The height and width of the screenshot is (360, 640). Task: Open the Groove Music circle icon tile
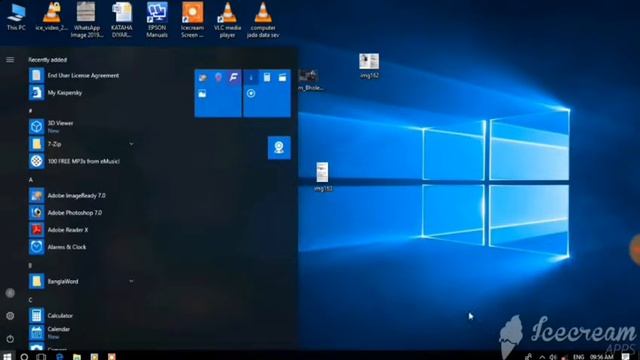click(x=251, y=93)
